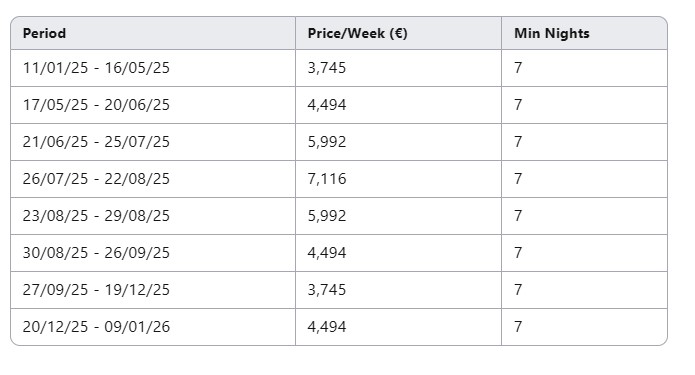
Task: Click the Price/Week (€) column header
Action: [x=398, y=33]
